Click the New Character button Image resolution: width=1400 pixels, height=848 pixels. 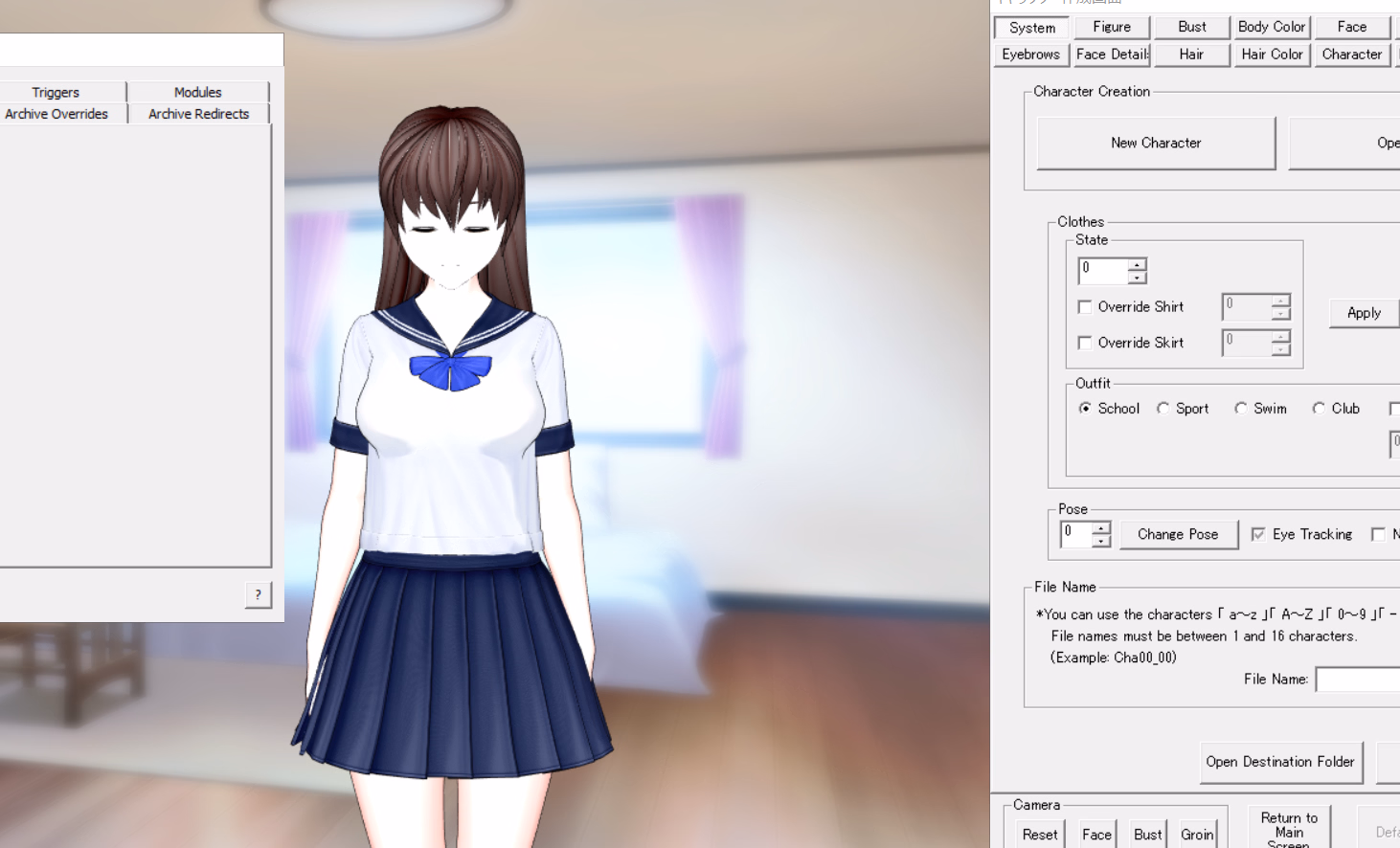click(1156, 144)
